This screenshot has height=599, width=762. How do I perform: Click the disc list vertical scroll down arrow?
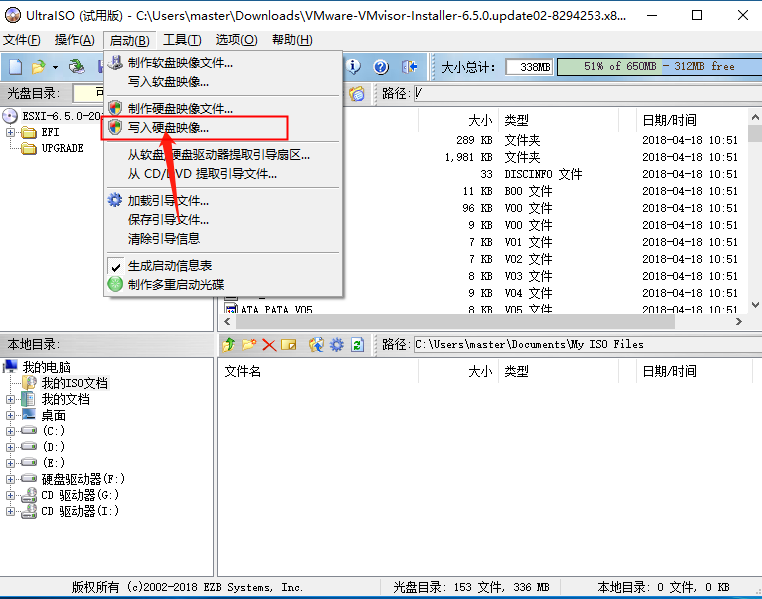pyautogui.click(x=755, y=305)
